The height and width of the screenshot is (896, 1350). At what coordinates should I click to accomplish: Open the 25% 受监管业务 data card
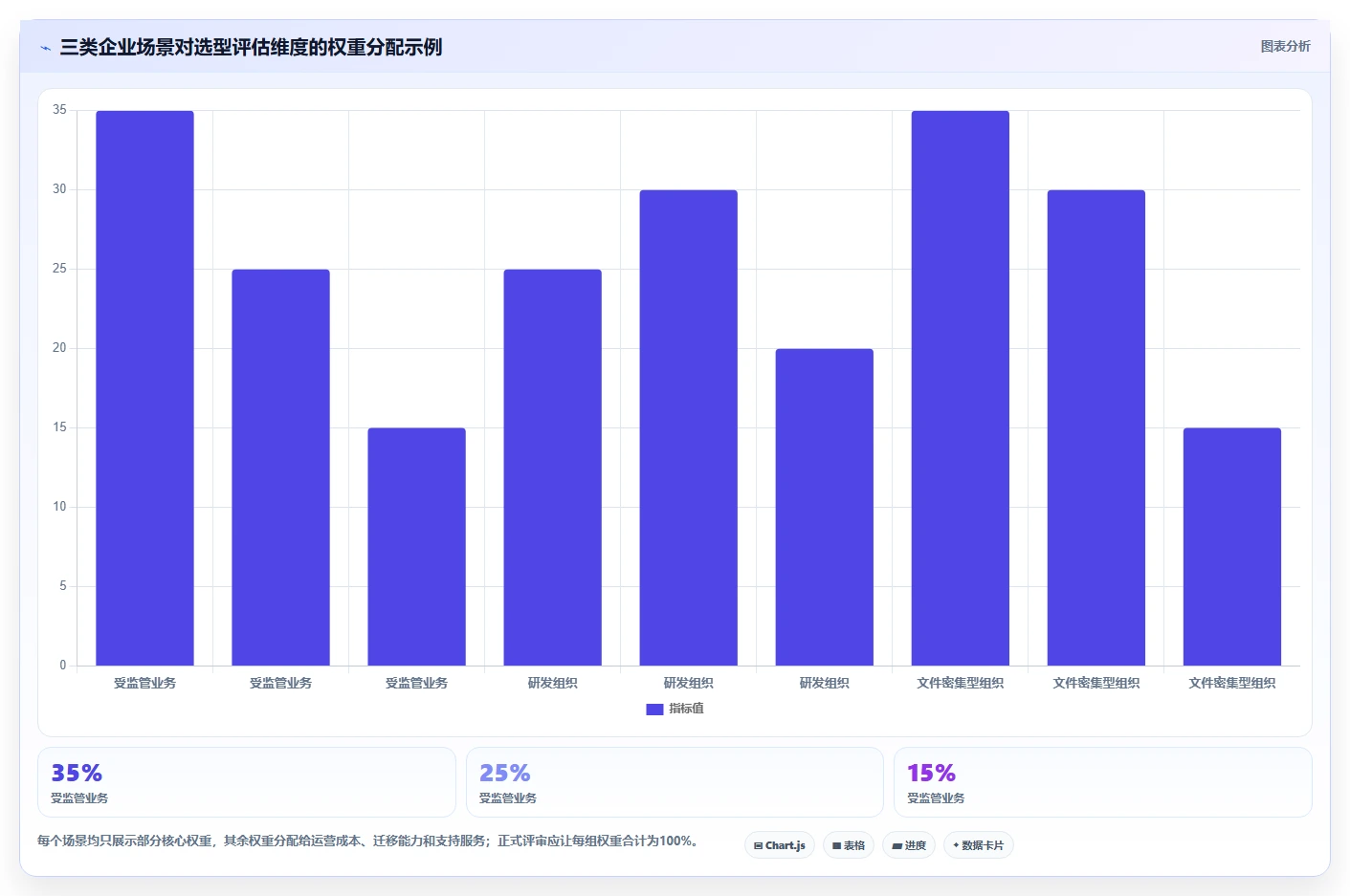coord(675,782)
